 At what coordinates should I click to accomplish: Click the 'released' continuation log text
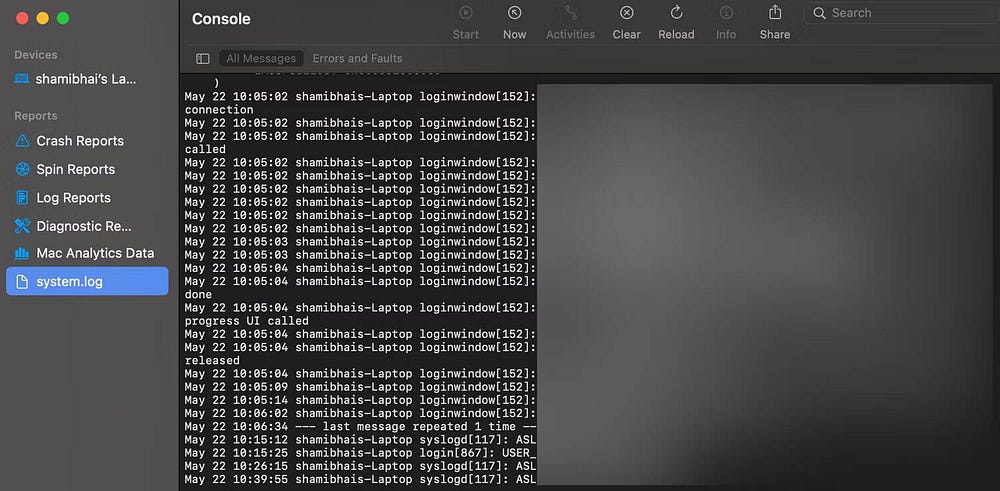pos(212,361)
